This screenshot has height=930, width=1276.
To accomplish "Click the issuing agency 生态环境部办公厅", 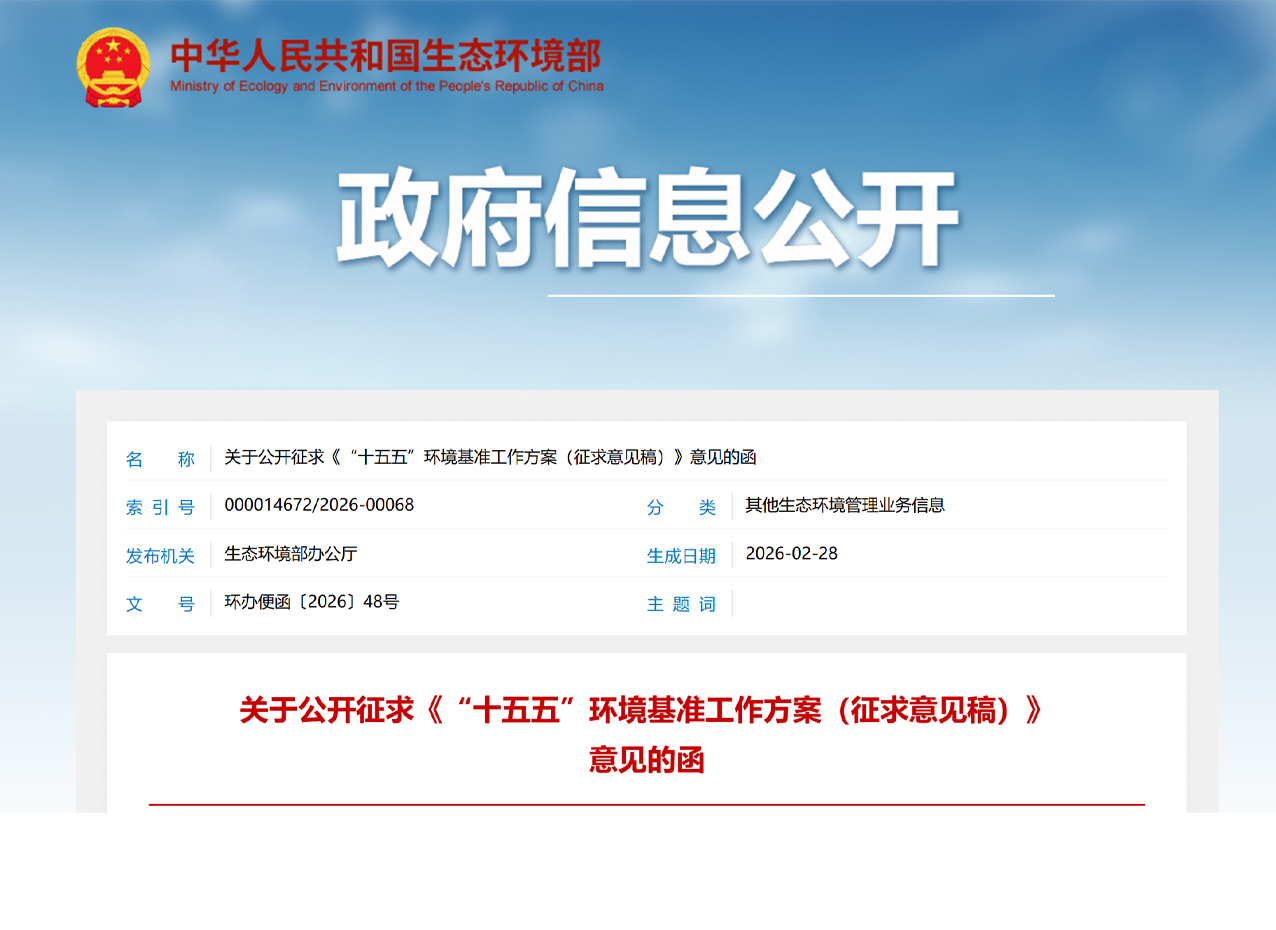I will pos(290,553).
